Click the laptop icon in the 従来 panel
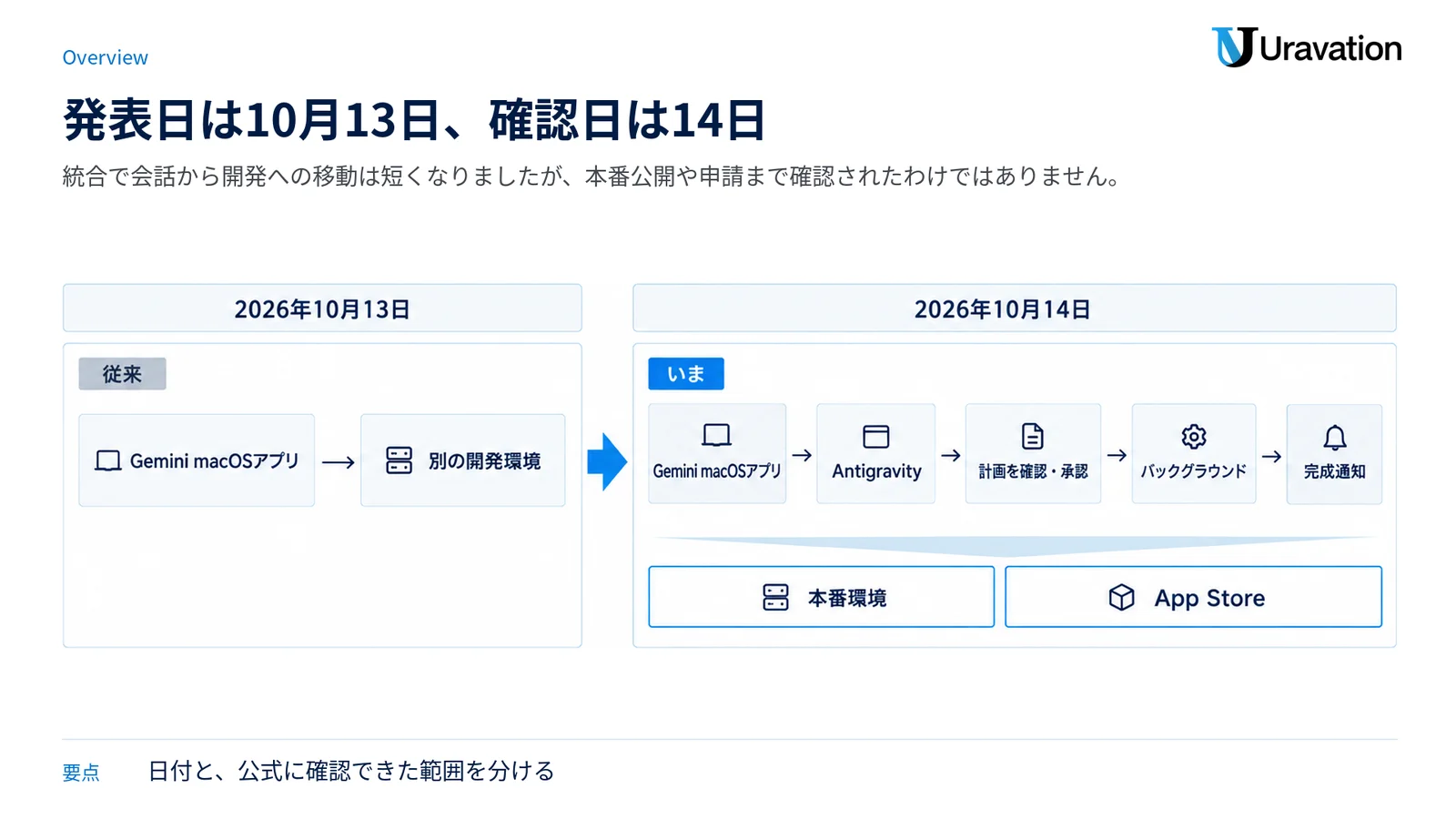 (x=108, y=460)
